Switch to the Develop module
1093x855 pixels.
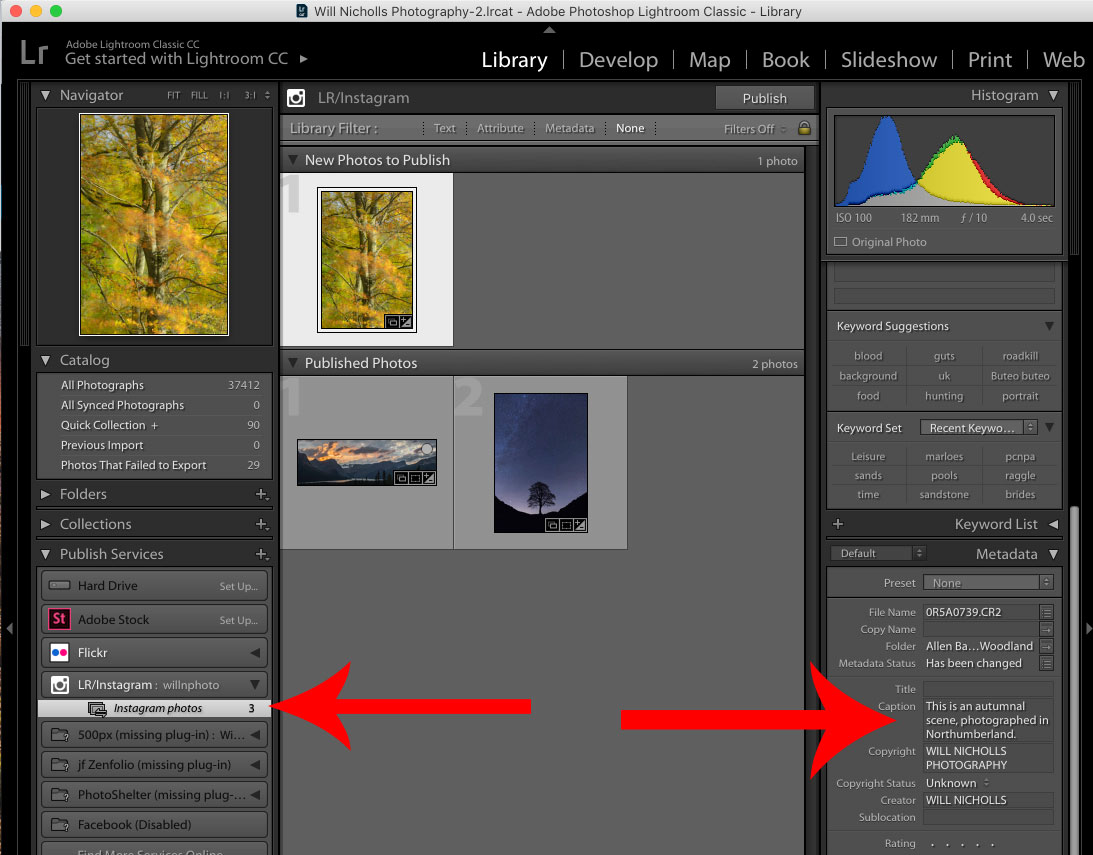(618, 60)
